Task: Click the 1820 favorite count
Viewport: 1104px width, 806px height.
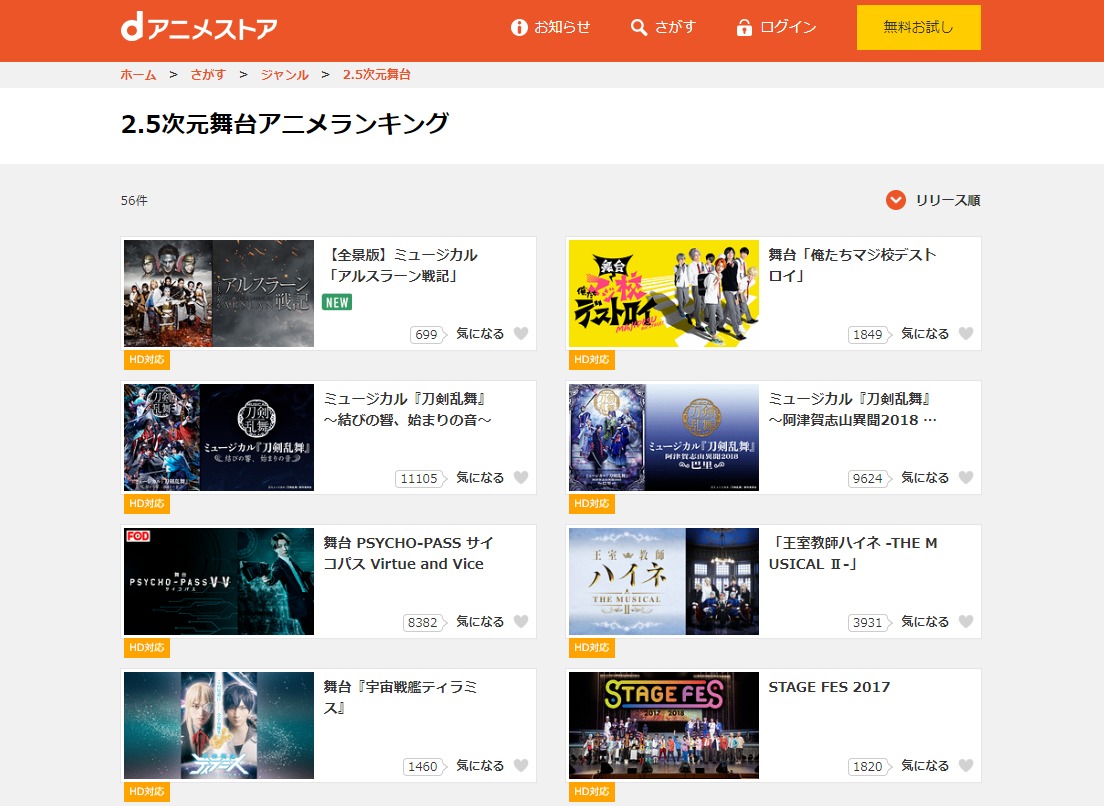Action: tap(869, 767)
